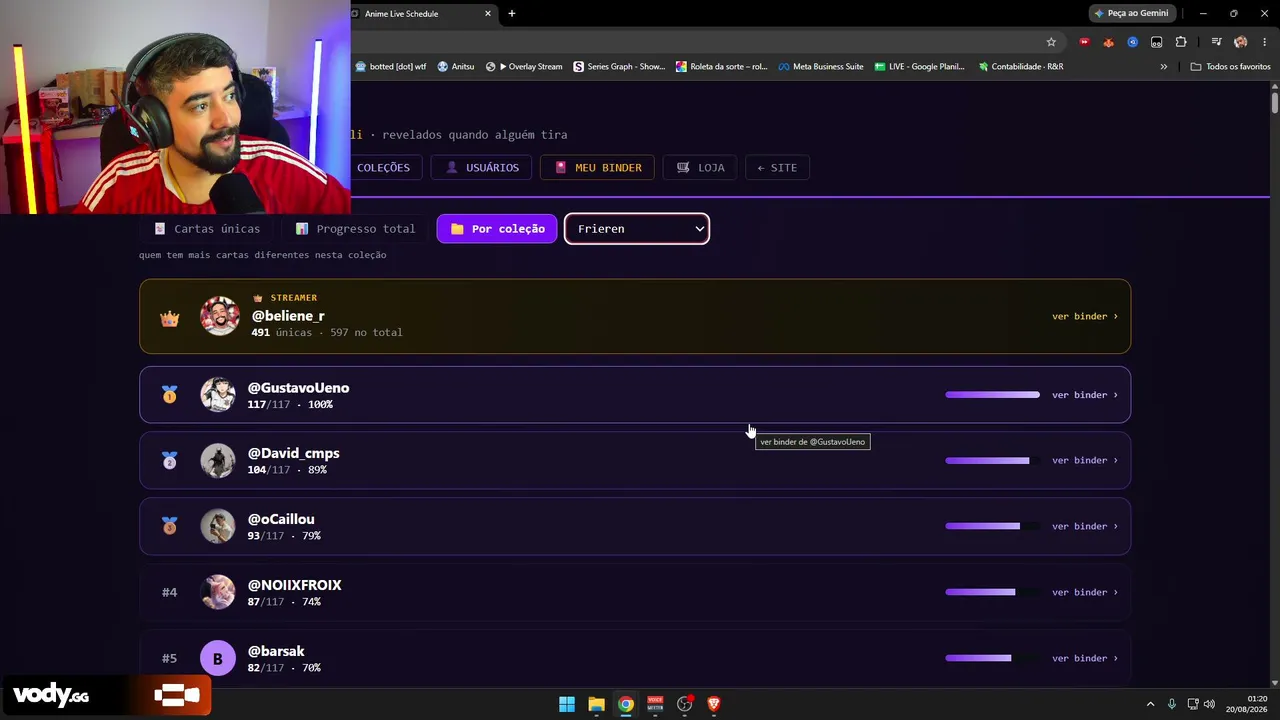Open the media control toolbar icon
This screenshot has height=720, width=1280.
1216,42
